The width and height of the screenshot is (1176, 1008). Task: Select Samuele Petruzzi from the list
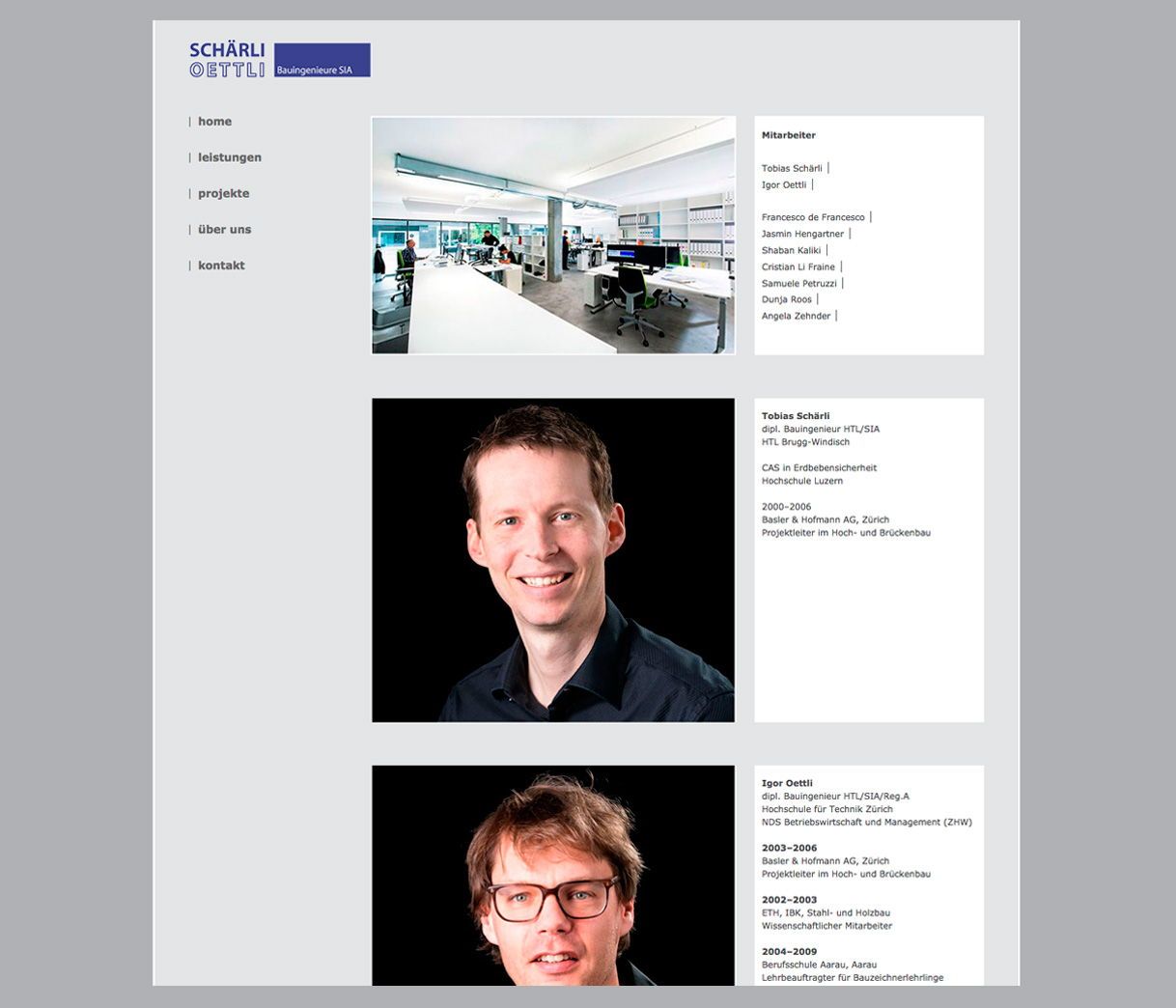[798, 284]
